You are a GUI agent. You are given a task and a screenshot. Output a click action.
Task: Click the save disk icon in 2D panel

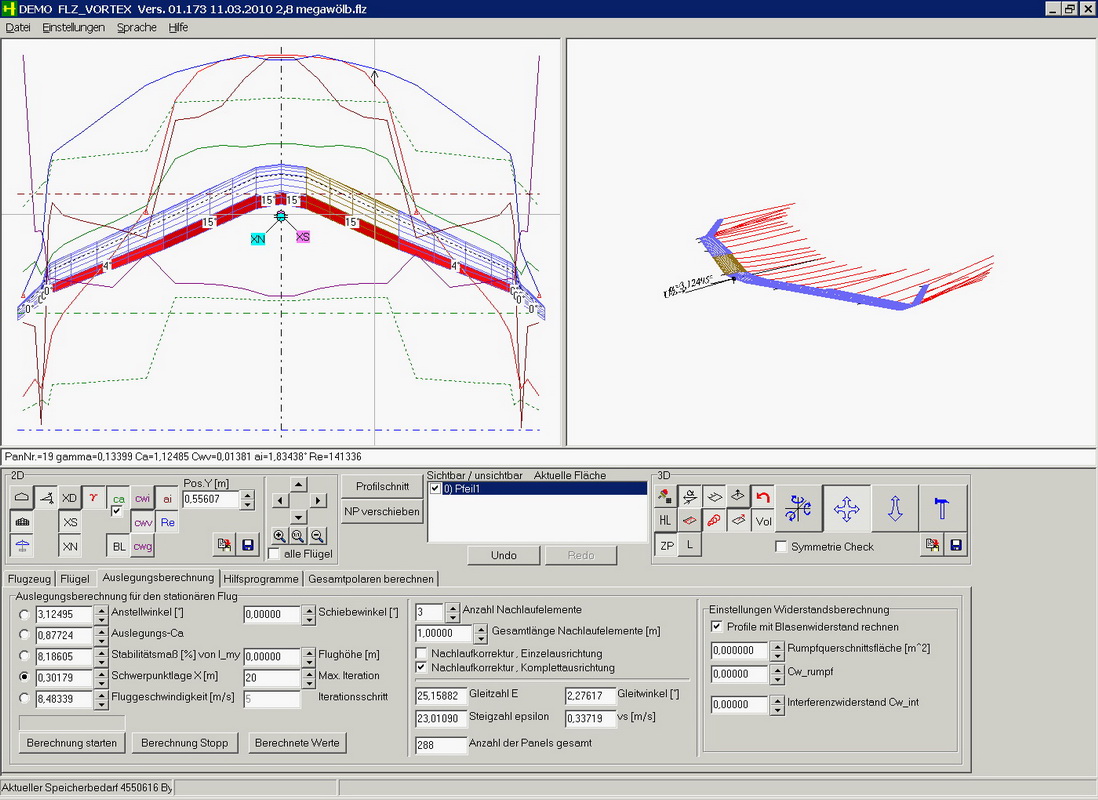(x=247, y=545)
